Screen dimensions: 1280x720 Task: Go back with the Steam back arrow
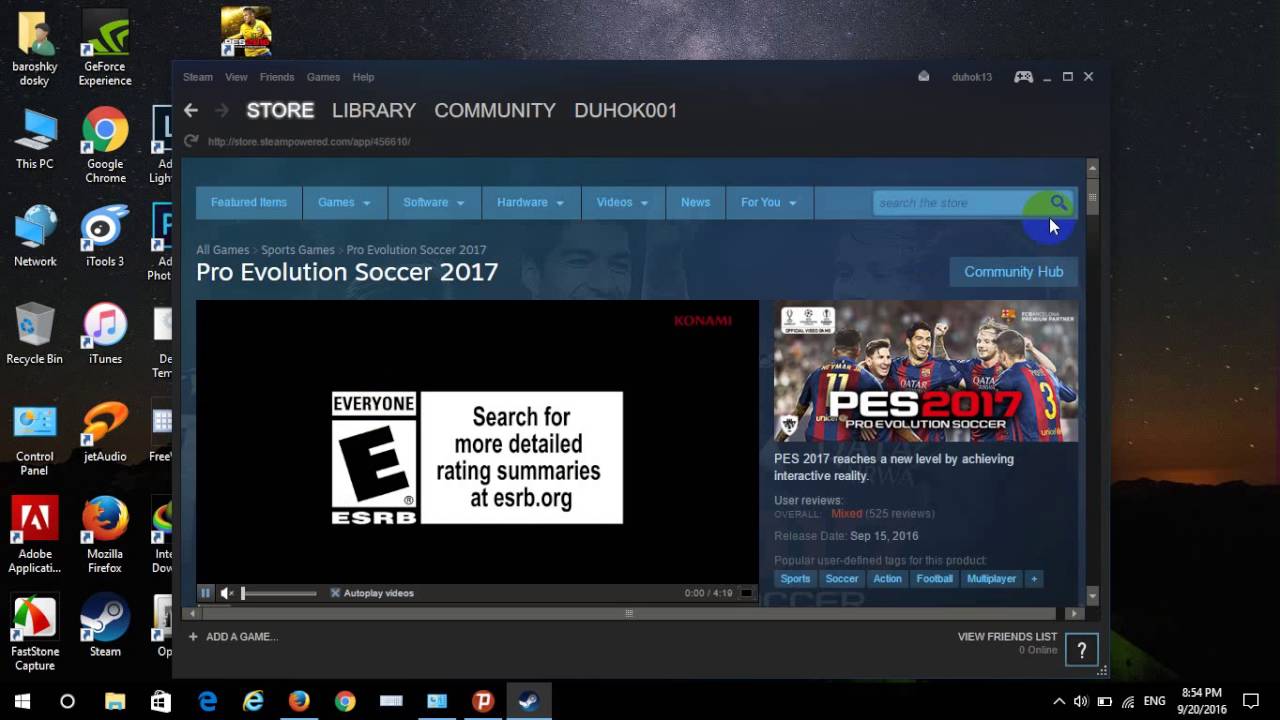(191, 111)
